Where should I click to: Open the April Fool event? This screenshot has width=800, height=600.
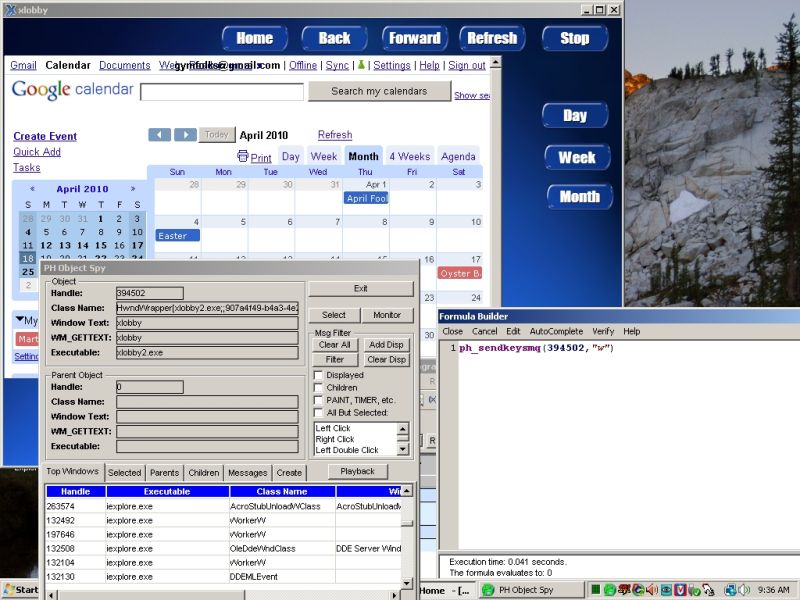[x=366, y=198]
